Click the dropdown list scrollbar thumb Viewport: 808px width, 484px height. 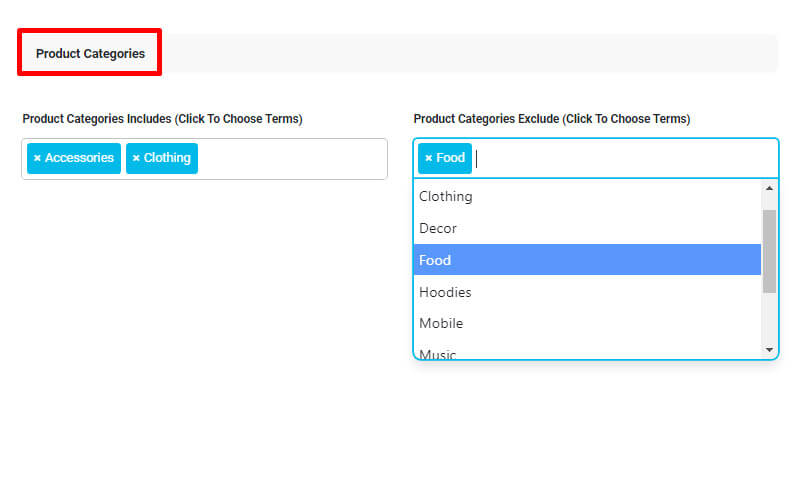[769, 251]
